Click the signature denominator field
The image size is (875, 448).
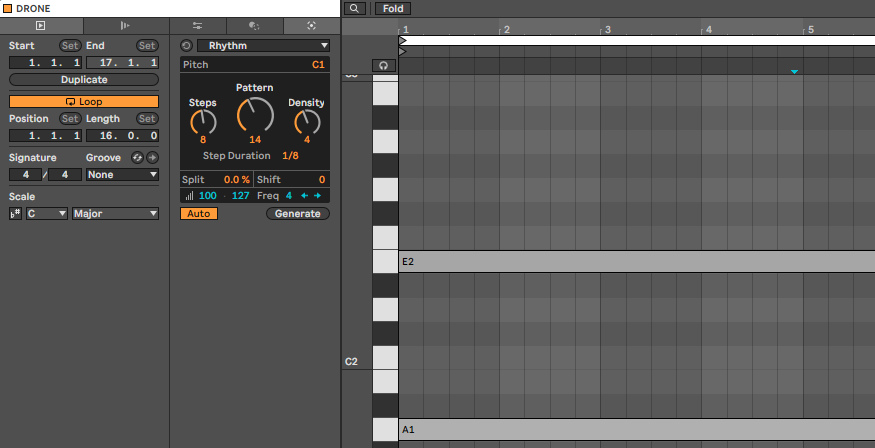coord(65,175)
